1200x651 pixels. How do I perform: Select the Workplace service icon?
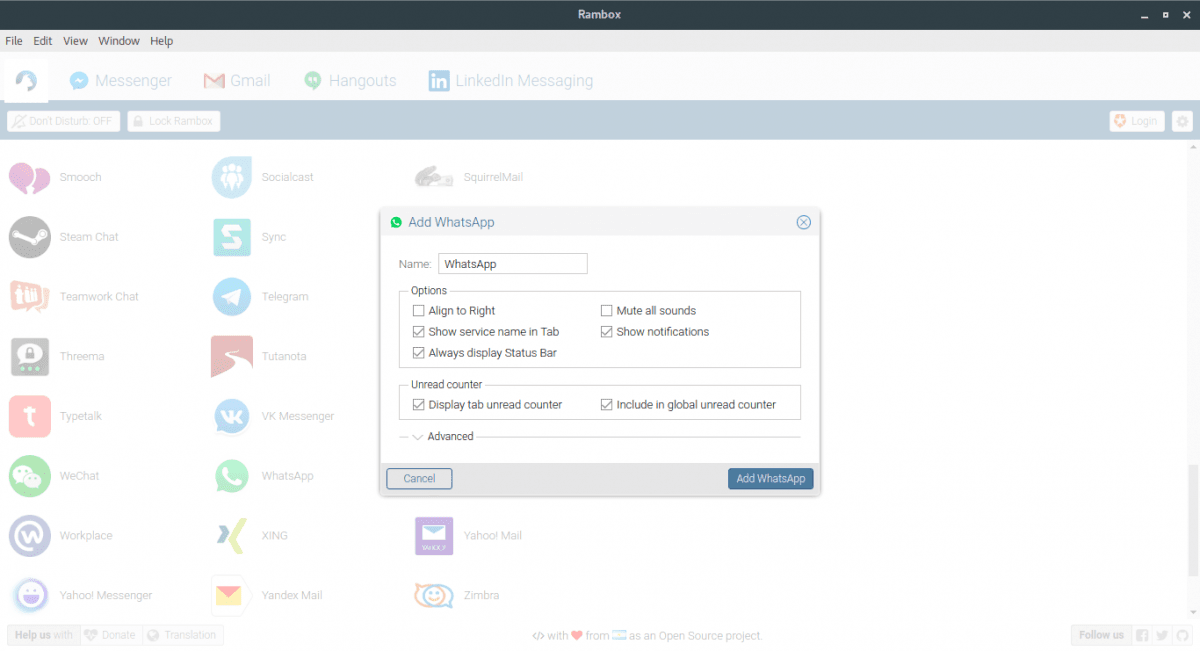[x=29, y=536]
